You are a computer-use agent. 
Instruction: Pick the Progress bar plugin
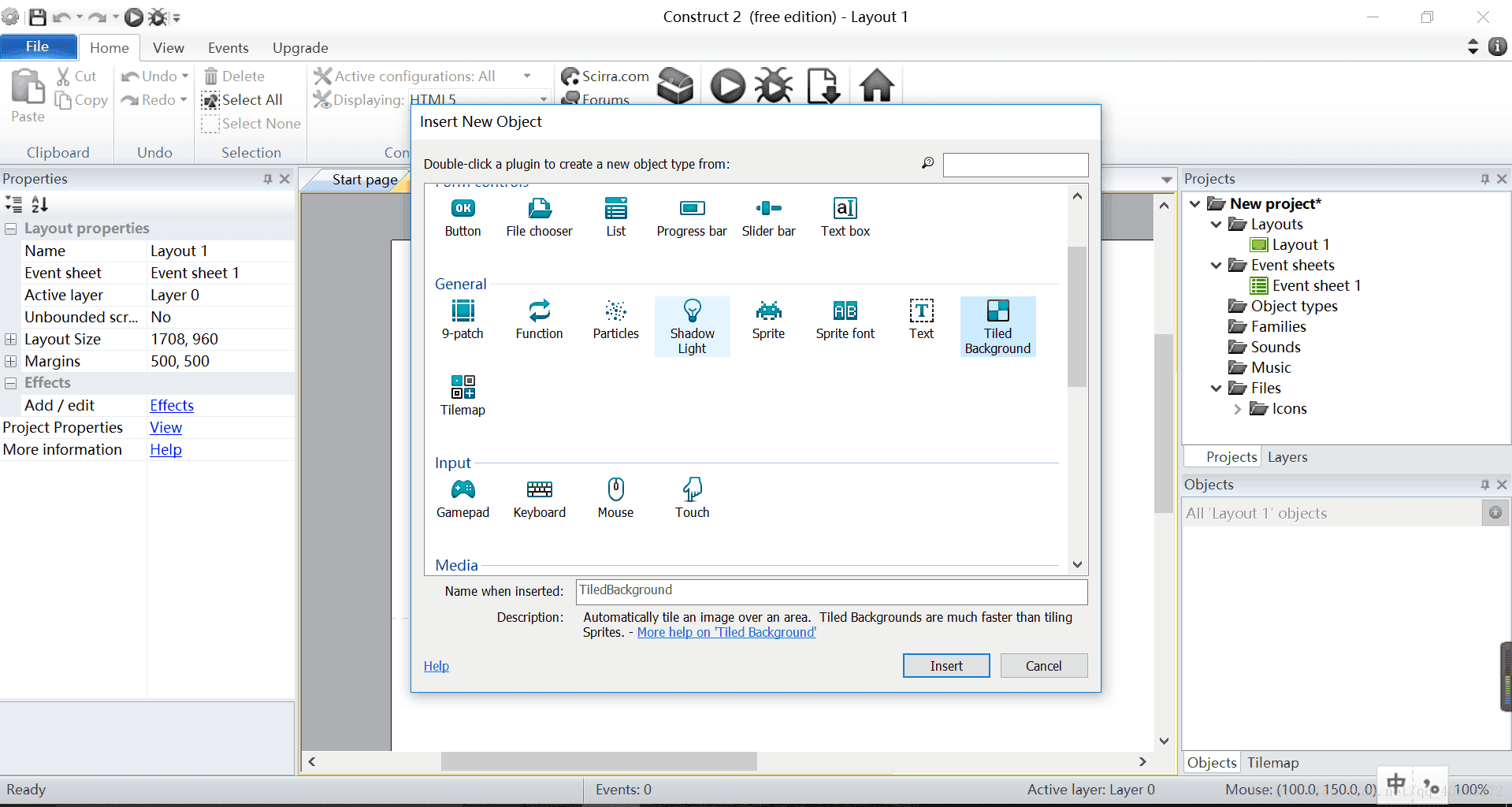pyautogui.click(x=692, y=217)
